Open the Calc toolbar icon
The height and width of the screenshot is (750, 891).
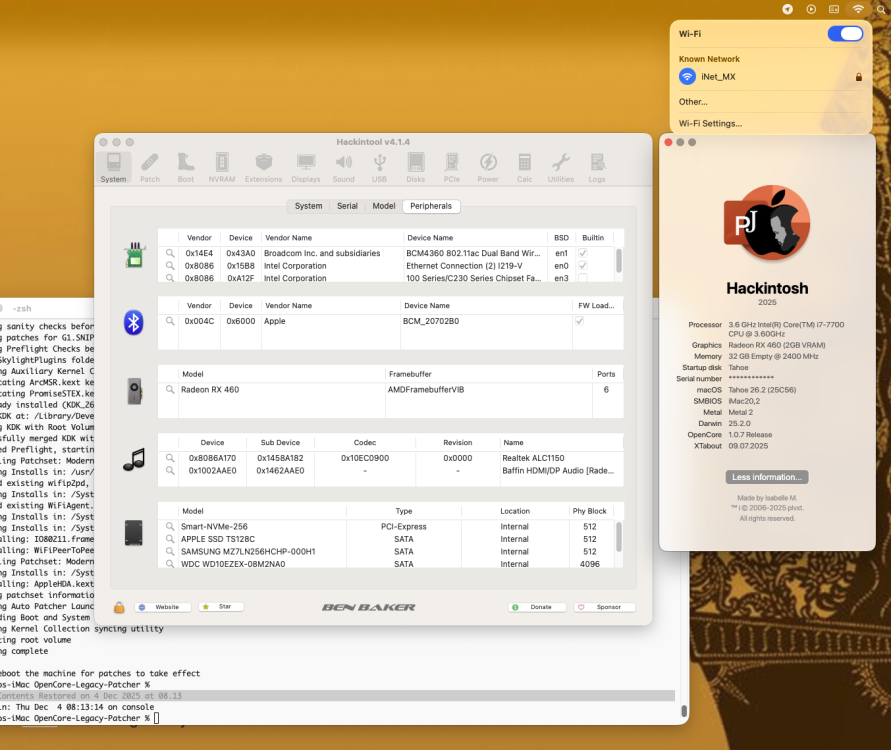[524, 168]
